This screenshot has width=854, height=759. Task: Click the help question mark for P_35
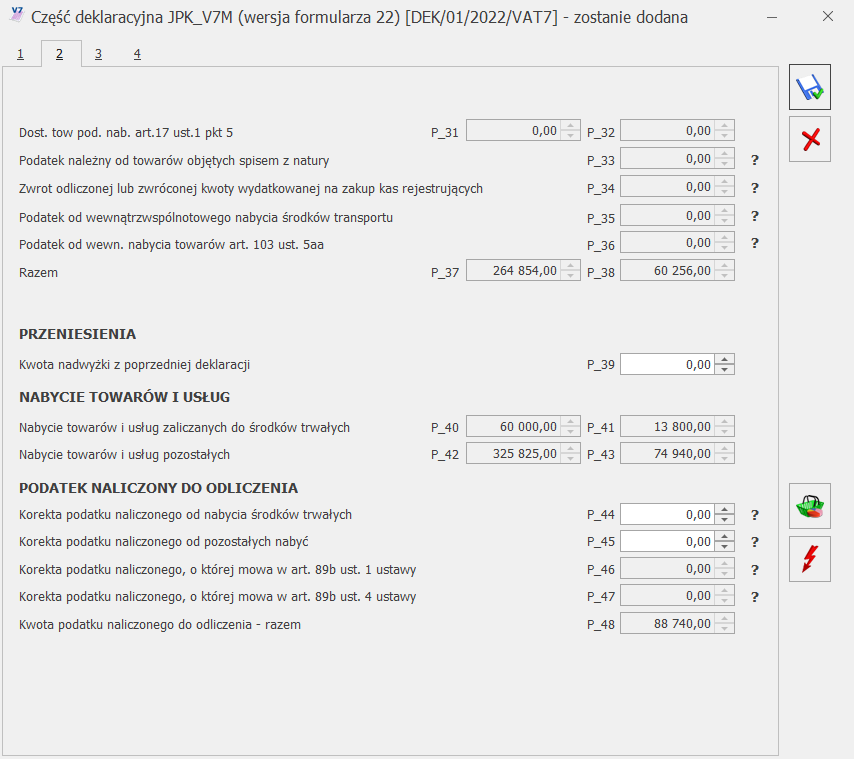pos(755,216)
